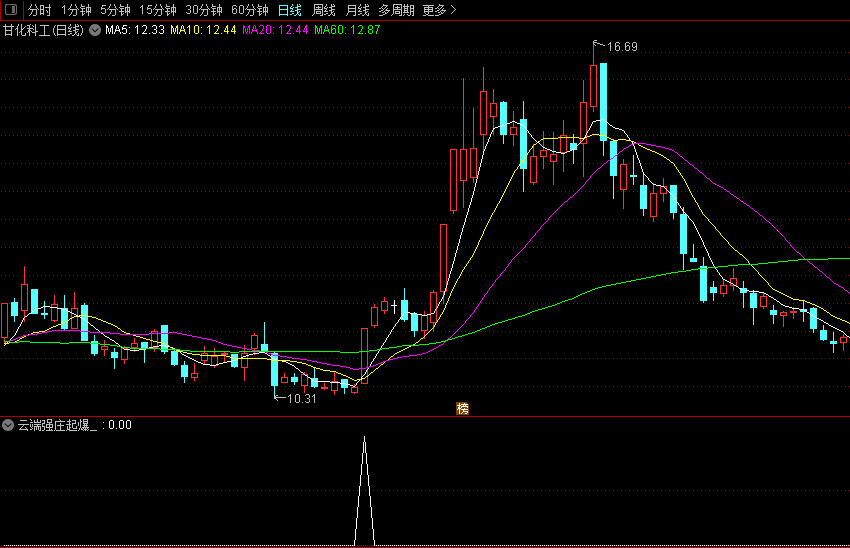Expand the MA indicator dropdown beside 甘化科工
Viewport: 850px width, 548px height.
[95, 30]
